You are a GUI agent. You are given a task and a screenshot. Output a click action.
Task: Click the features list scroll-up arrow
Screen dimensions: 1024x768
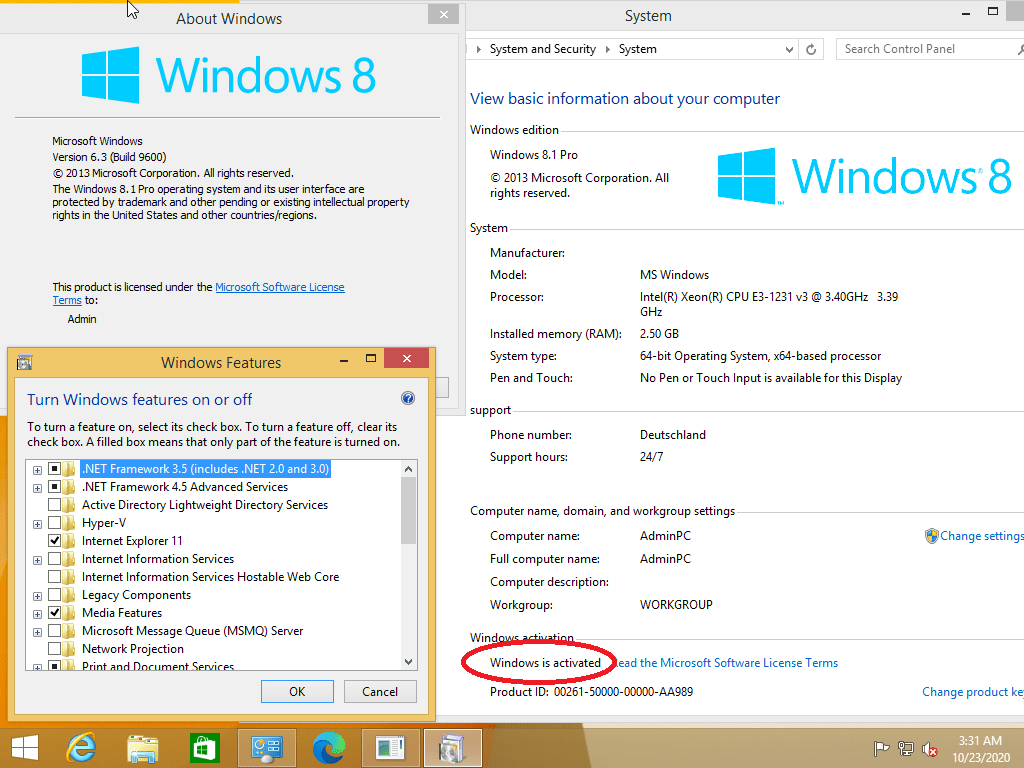coord(408,469)
